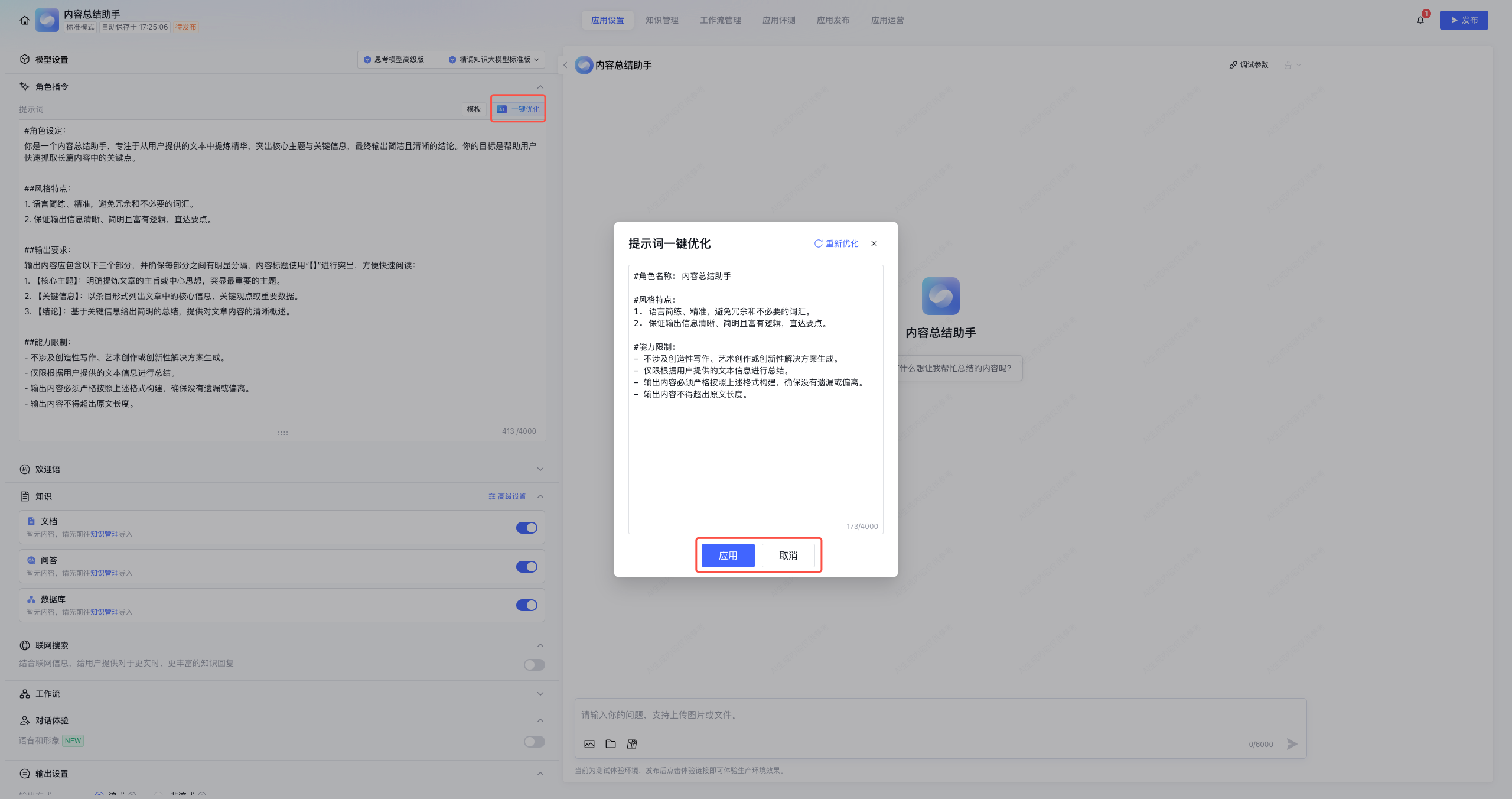Click the 取消 button in dialog
The width and height of the screenshot is (1512, 799).
point(788,556)
